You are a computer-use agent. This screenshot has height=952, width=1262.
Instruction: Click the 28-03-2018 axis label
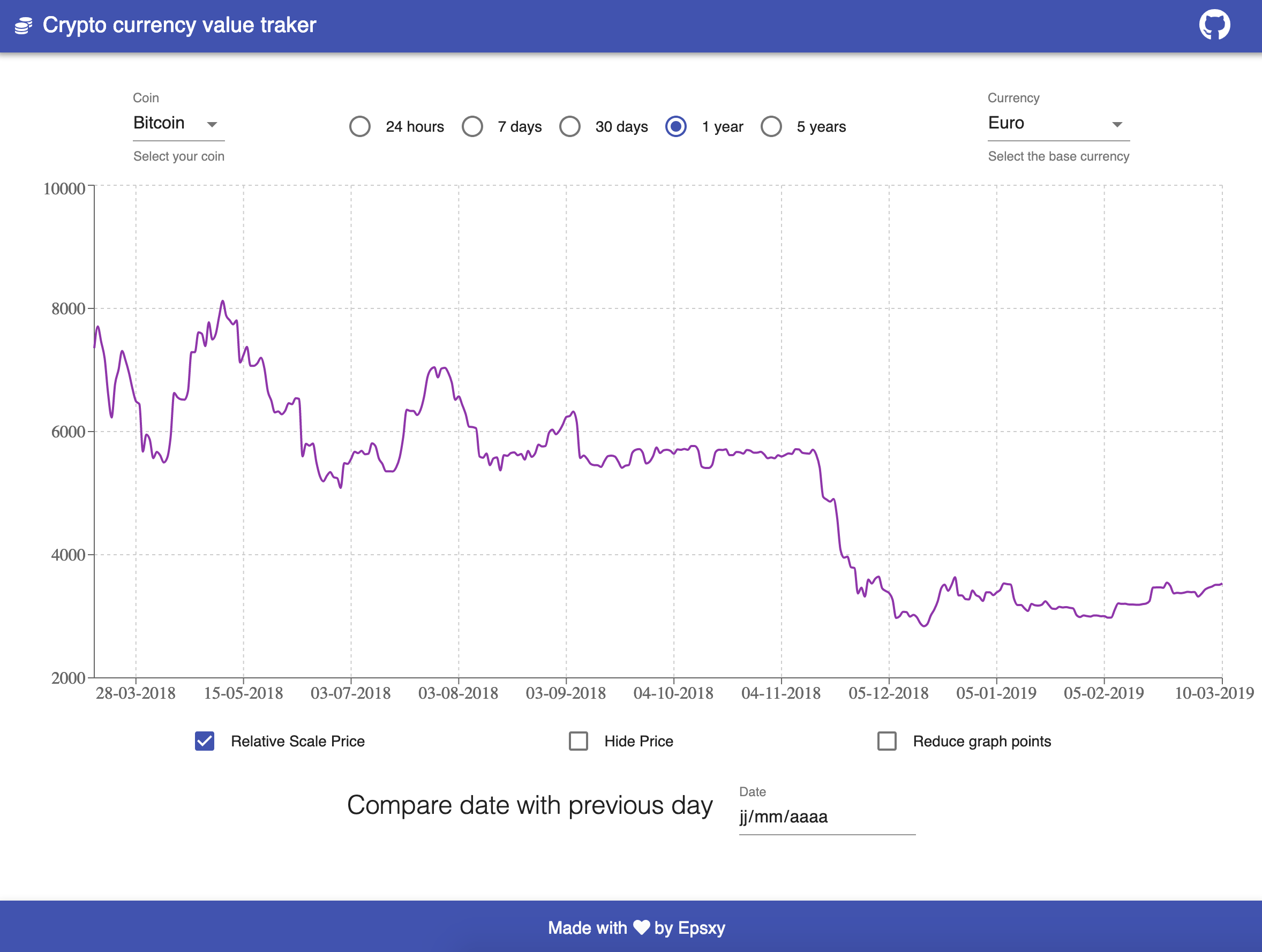click(136, 693)
